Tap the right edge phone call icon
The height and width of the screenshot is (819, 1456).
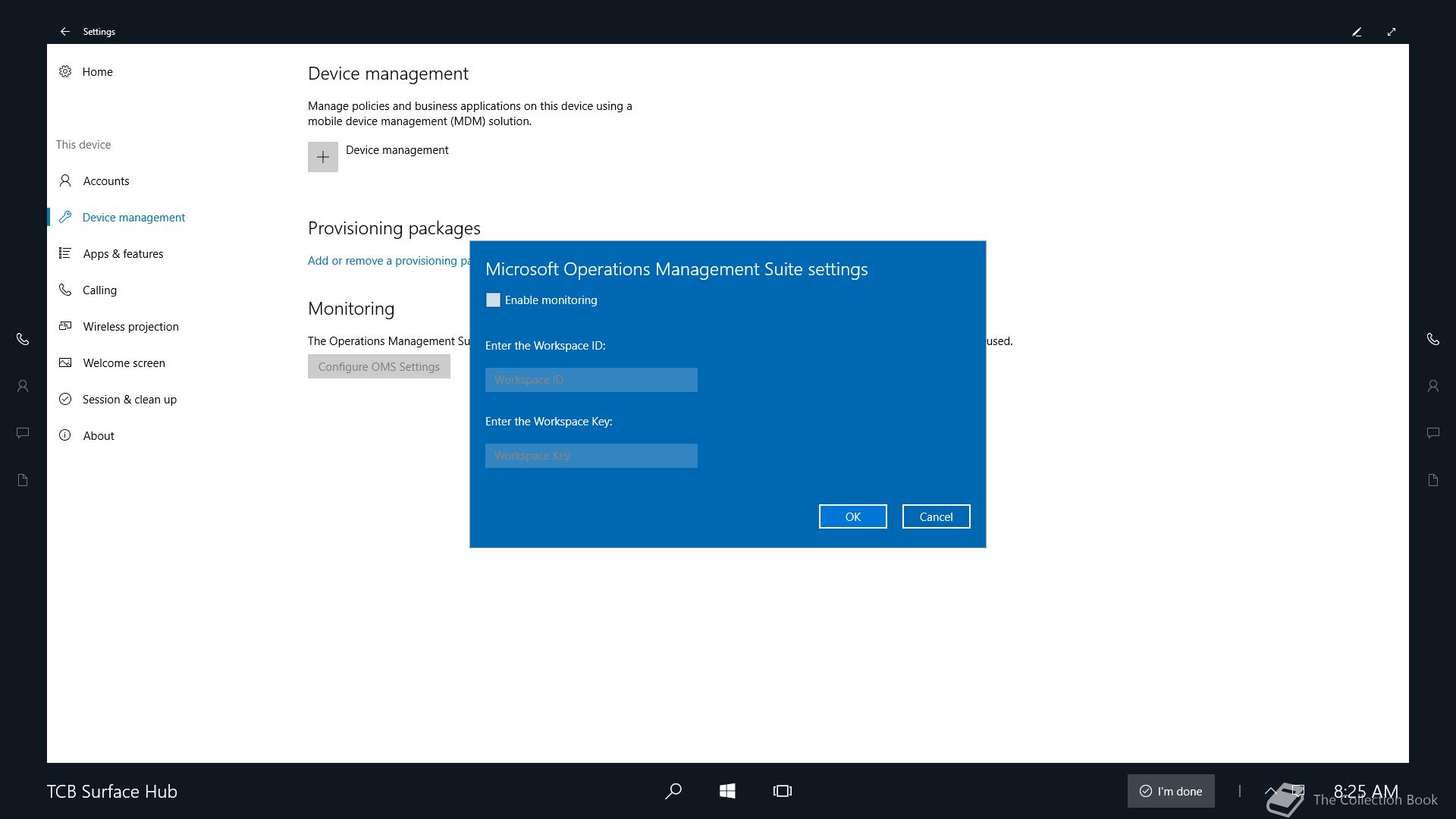(x=1433, y=339)
